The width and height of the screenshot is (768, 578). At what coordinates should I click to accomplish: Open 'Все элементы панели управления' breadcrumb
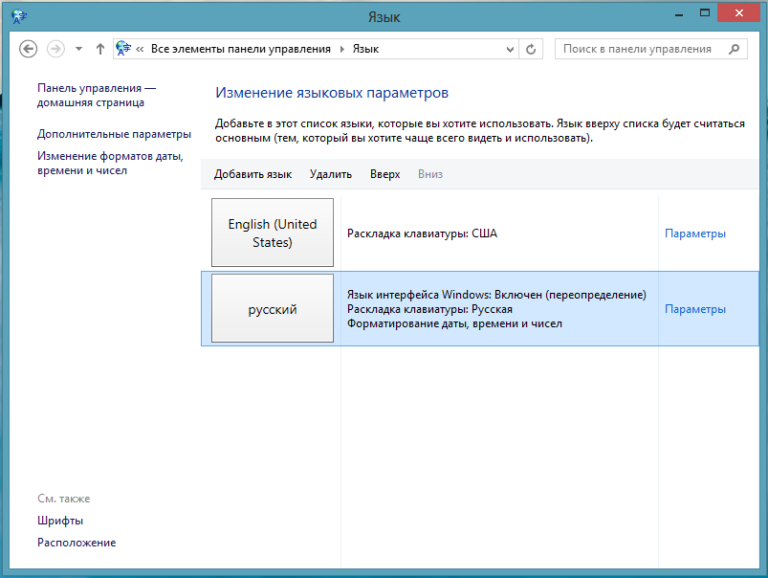240,49
